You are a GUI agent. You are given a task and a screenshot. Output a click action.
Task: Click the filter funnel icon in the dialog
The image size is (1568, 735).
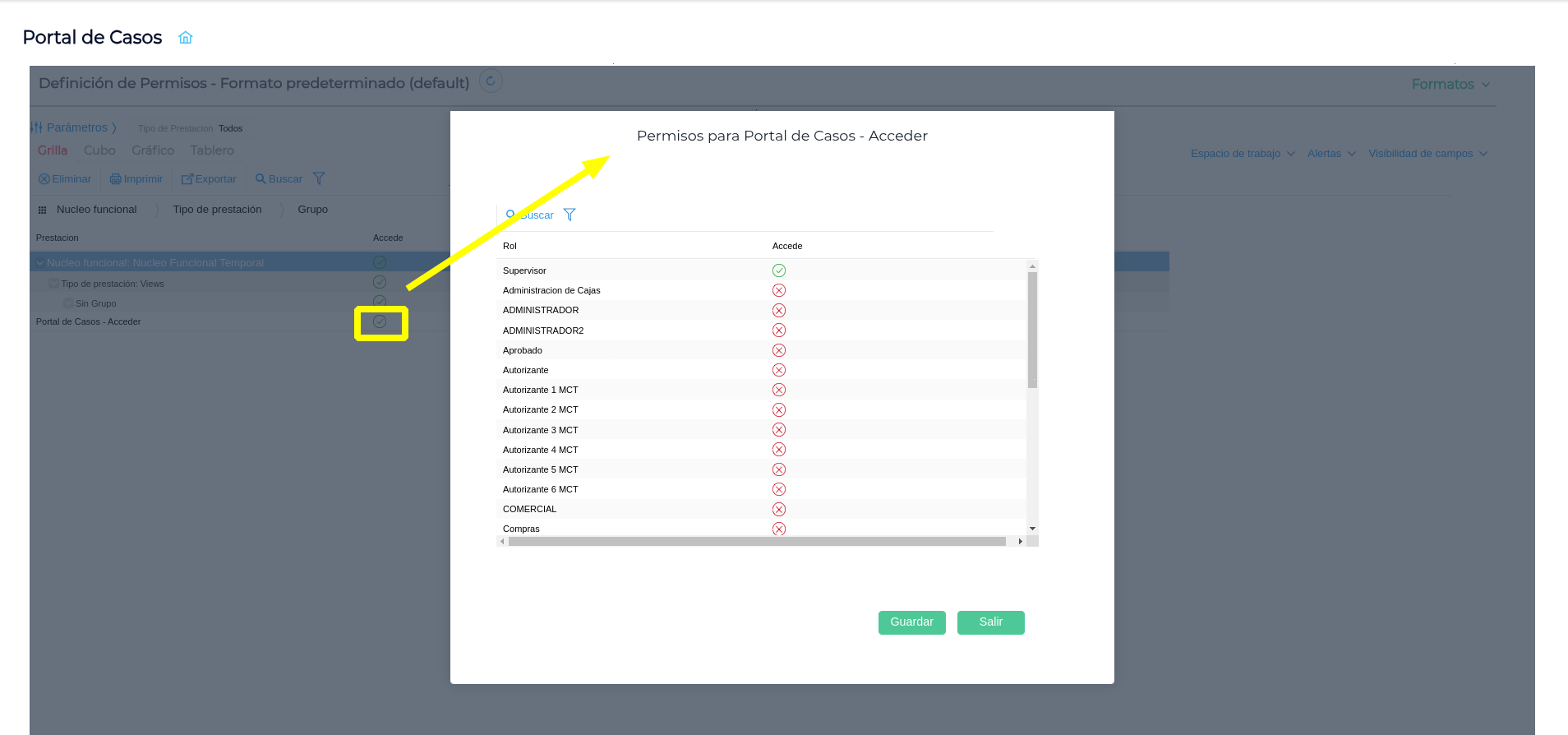[570, 215]
